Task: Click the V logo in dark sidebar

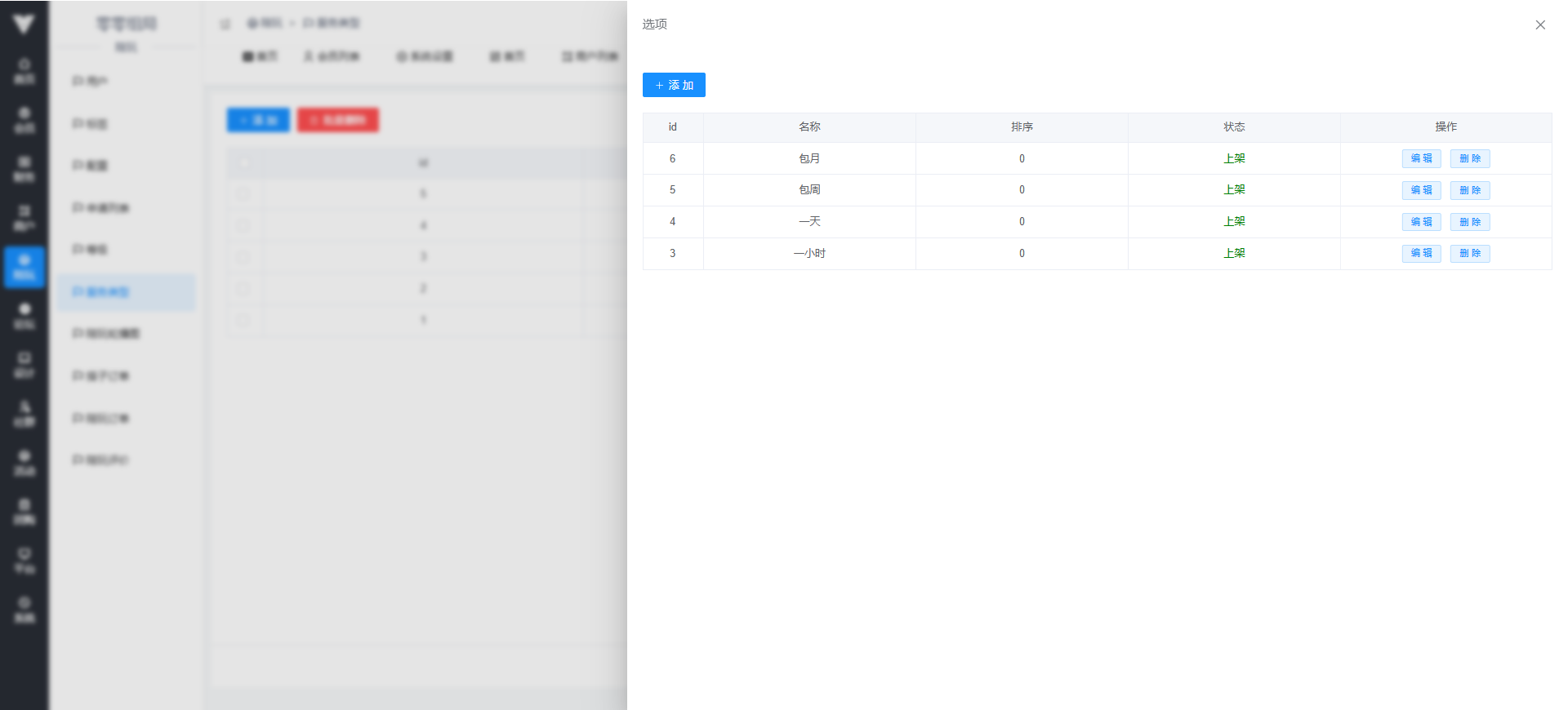Action: point(24,24)
